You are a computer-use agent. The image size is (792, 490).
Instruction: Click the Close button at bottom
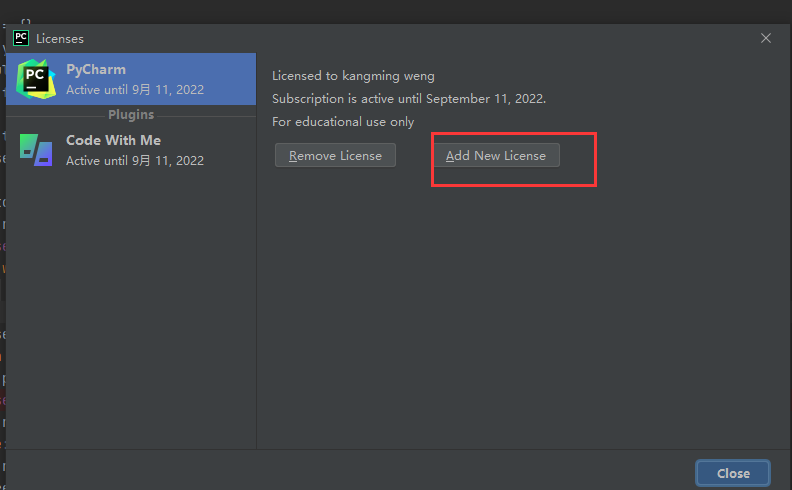732,473
